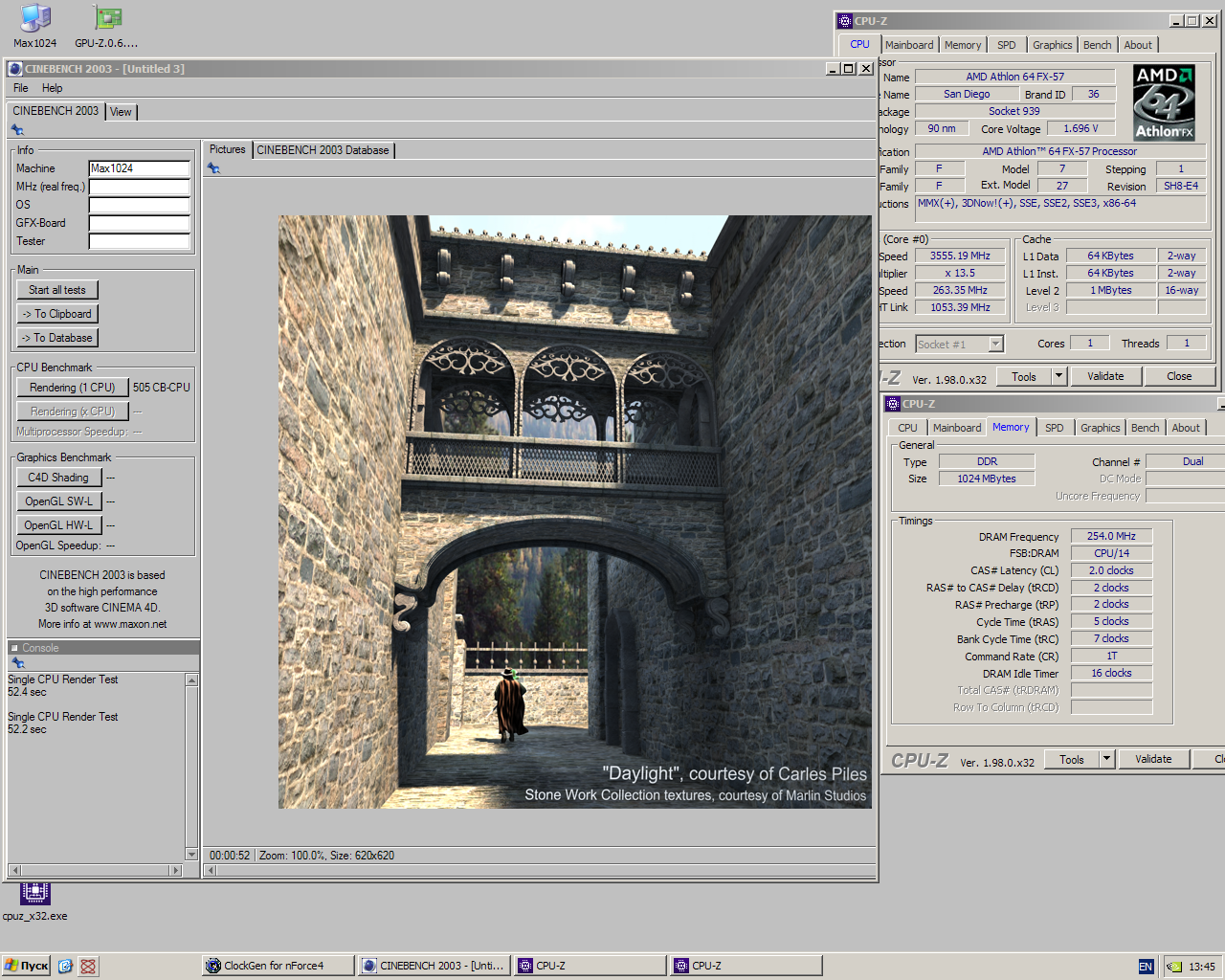Click the Machine input field
Image resolution: width=1225 pixels, height=980 pixels.
tap(140, 168)
